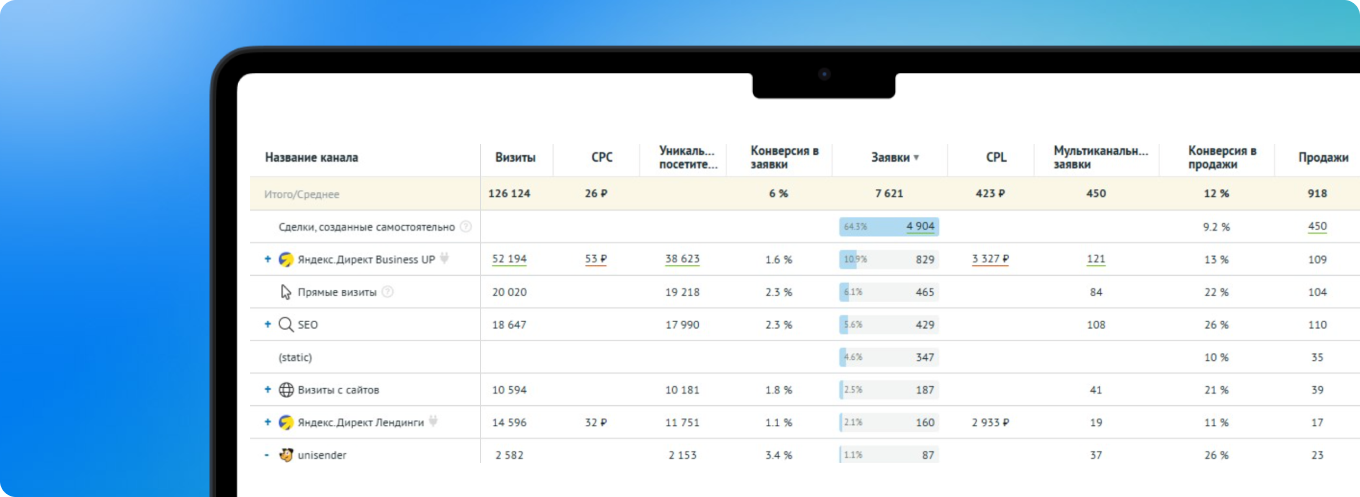This screenshot has height=497, width=1360.
Task: Click the help icon next to Сделки, созданные самостоятельно
Action: pos(465,227)
